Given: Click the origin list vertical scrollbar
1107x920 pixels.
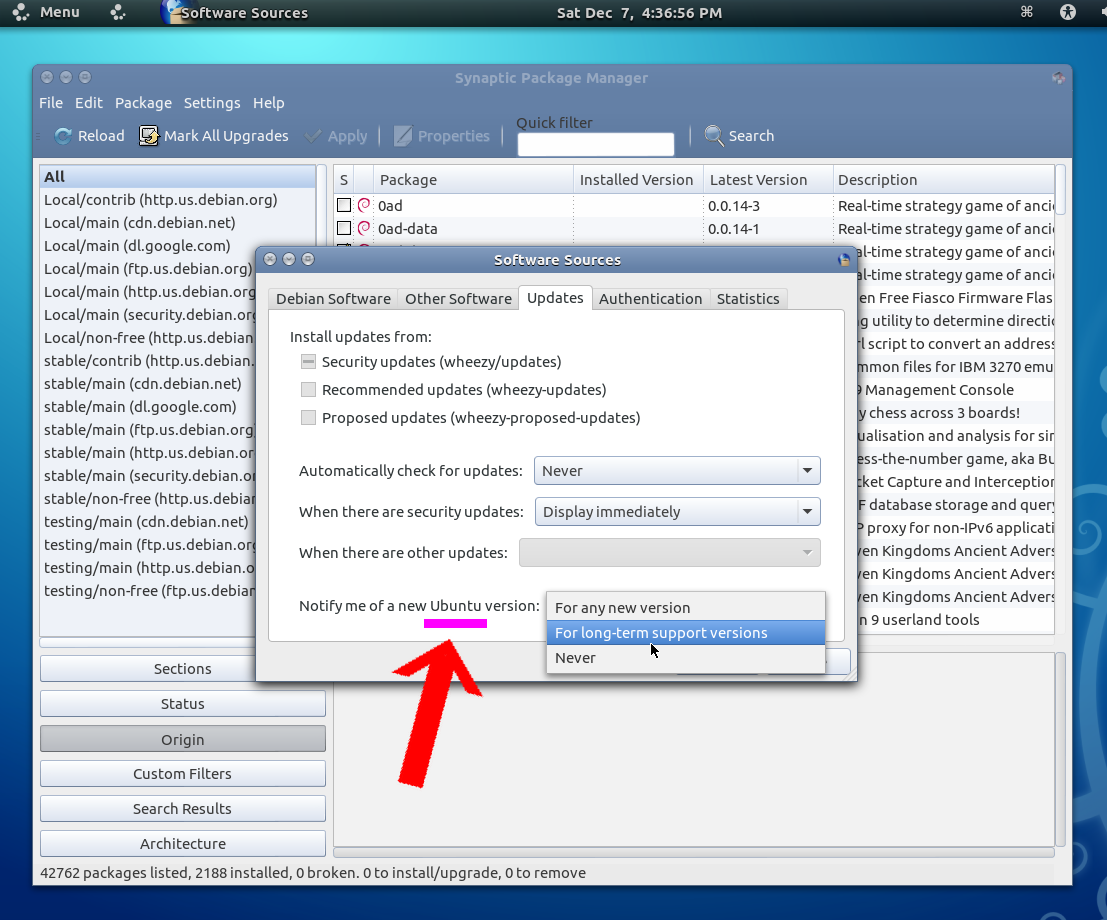Looking at the screenshot, I should point(321,205).
